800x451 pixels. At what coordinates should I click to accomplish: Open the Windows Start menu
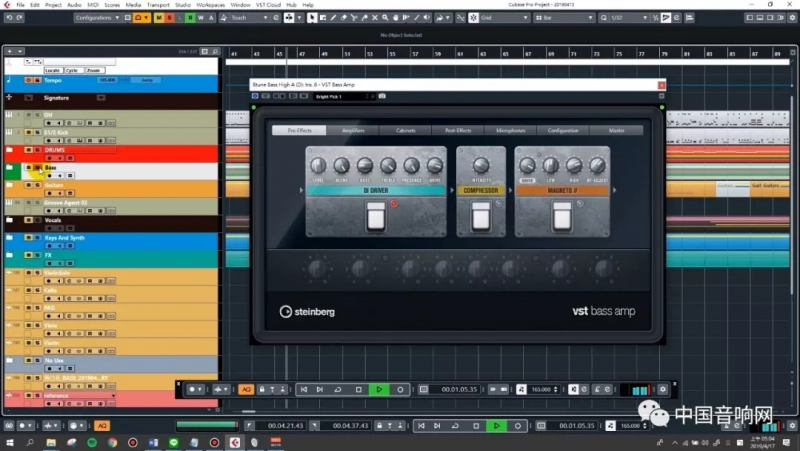10,442
